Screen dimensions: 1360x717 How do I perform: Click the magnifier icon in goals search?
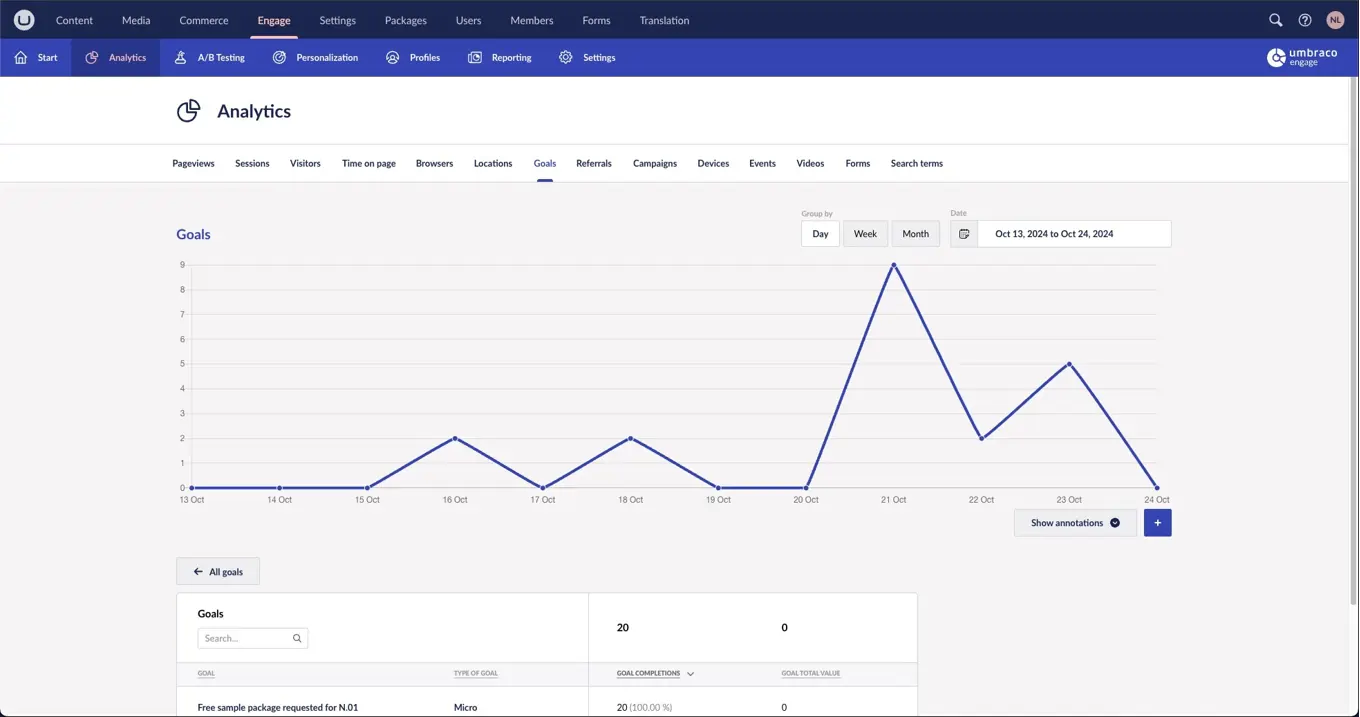[297, 638]
